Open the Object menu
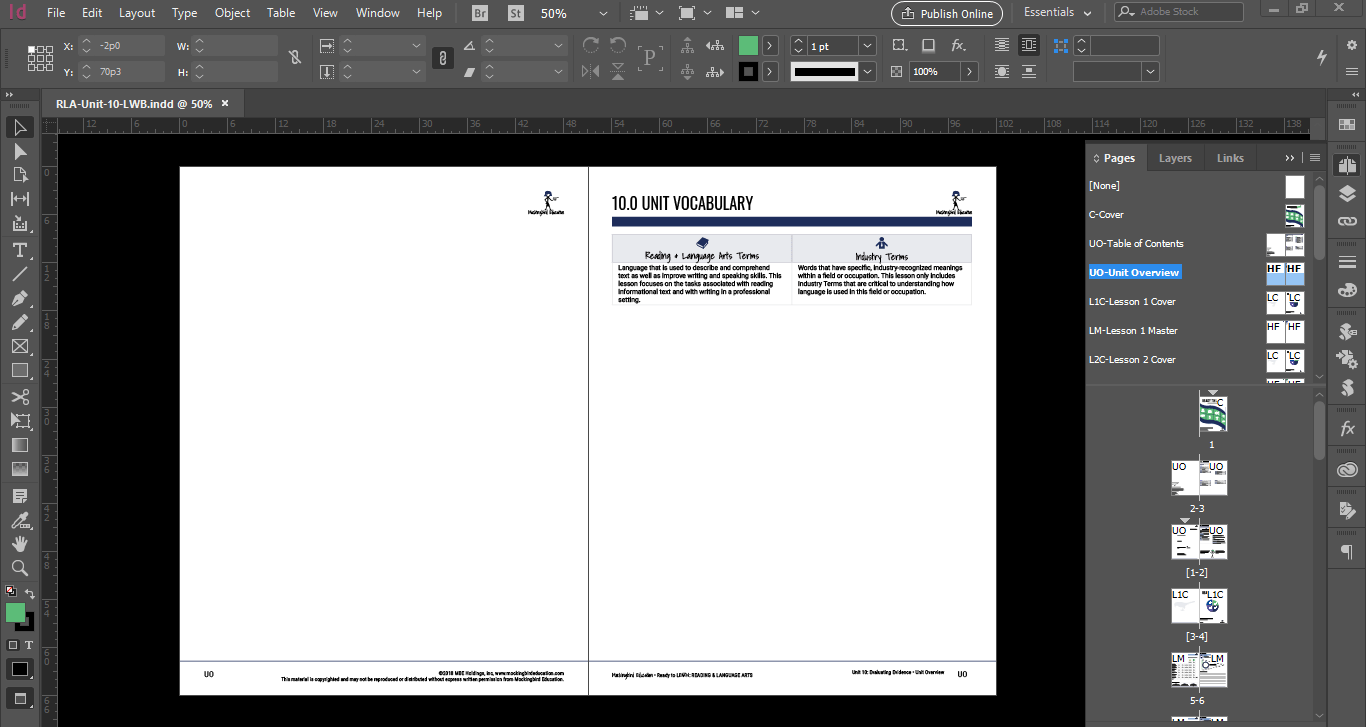This screenshot has width=1366, height=727. pos(232,13)
